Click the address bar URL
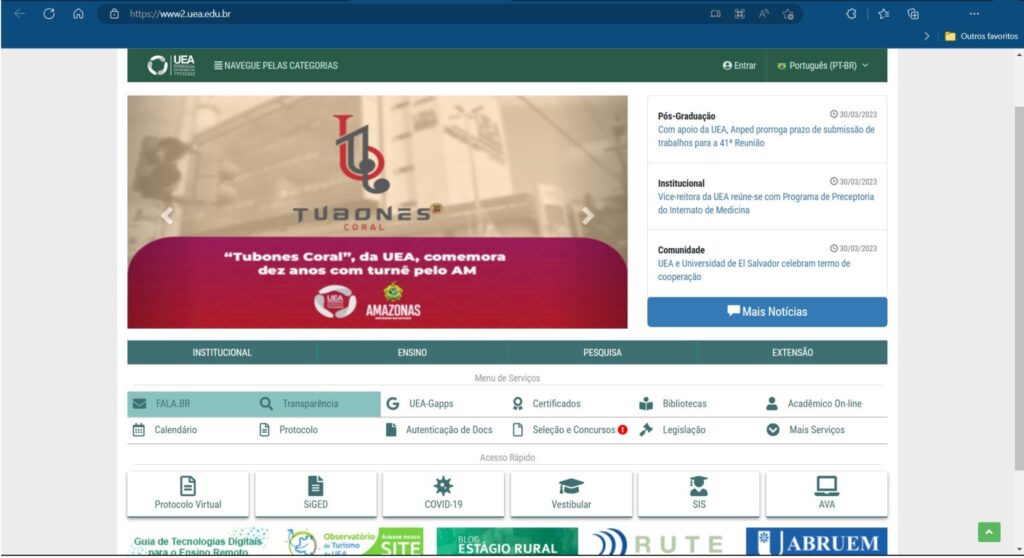This screenshot has height=558, width=1024. 180,14
